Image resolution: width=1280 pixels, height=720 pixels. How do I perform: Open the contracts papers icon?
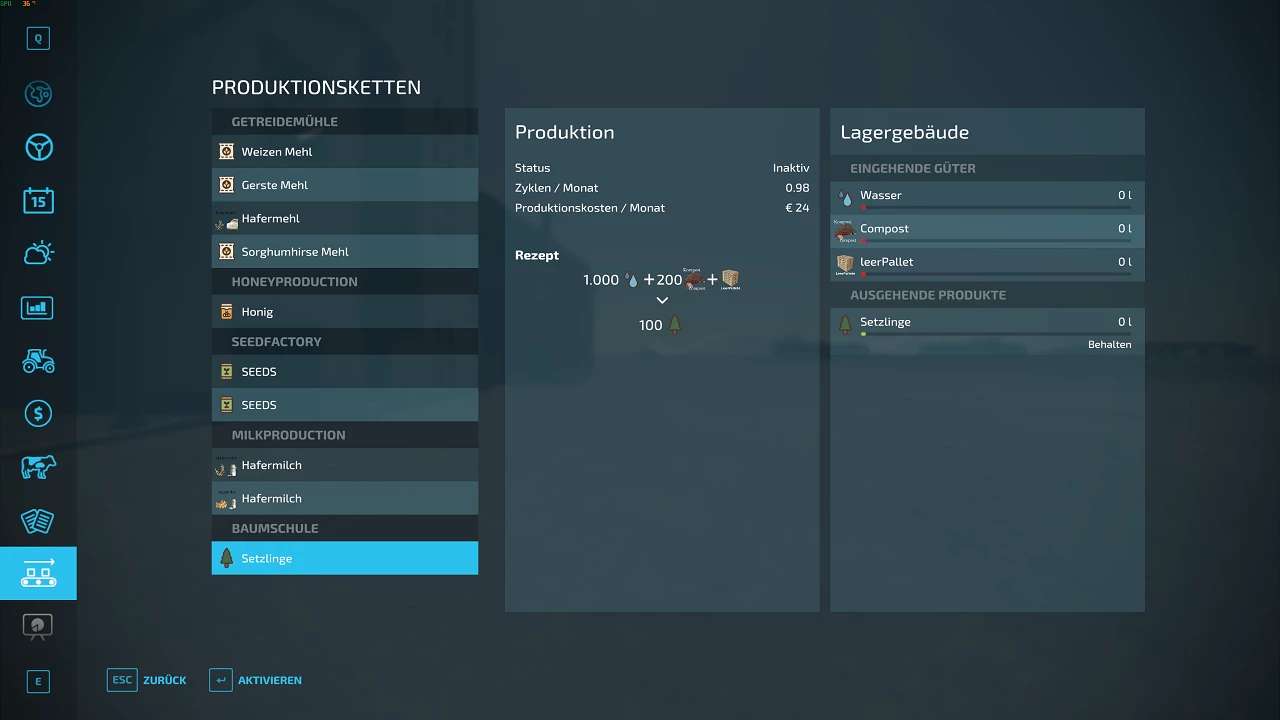(38, 520)
